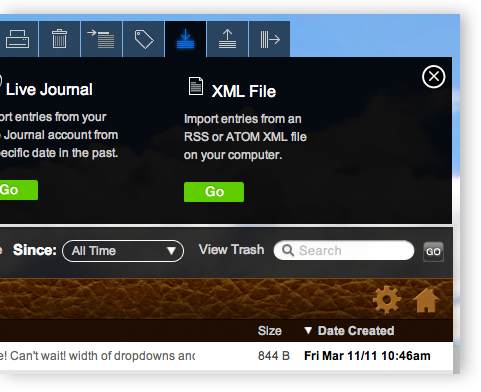Open the tag icon in toolbar
The height and width of the screenshot is (392, 481).
point(144,39)
